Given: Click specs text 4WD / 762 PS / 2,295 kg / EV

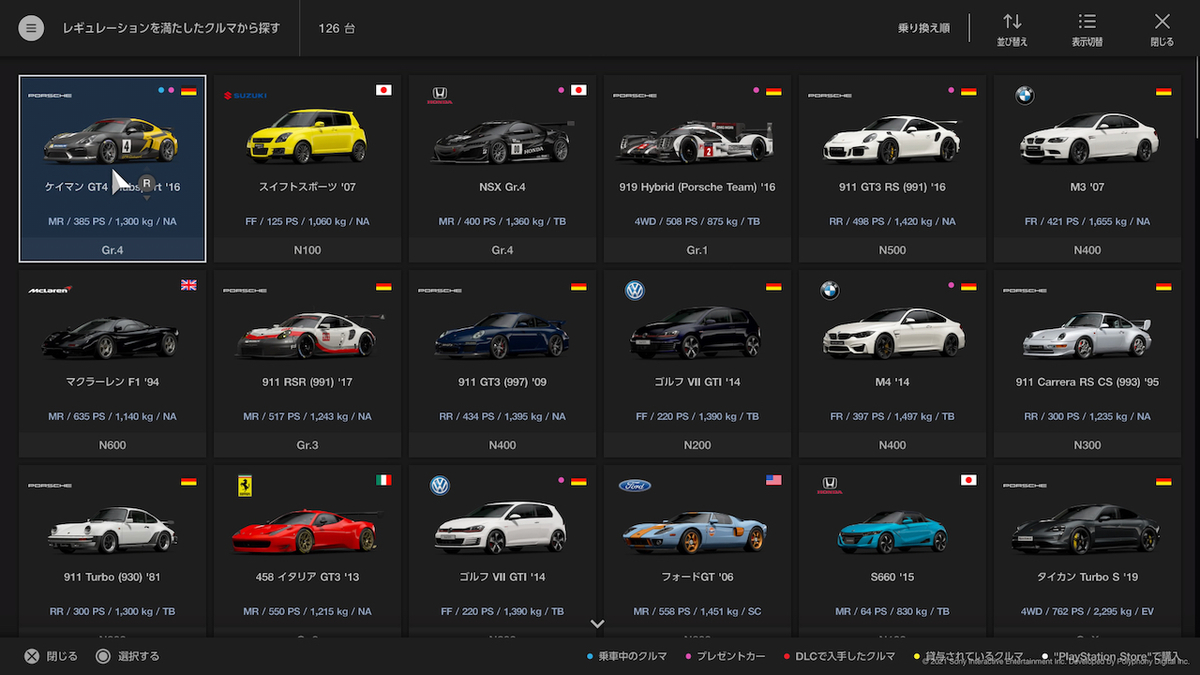Looking at the screenshot, I should click(x=1087, y=611).
